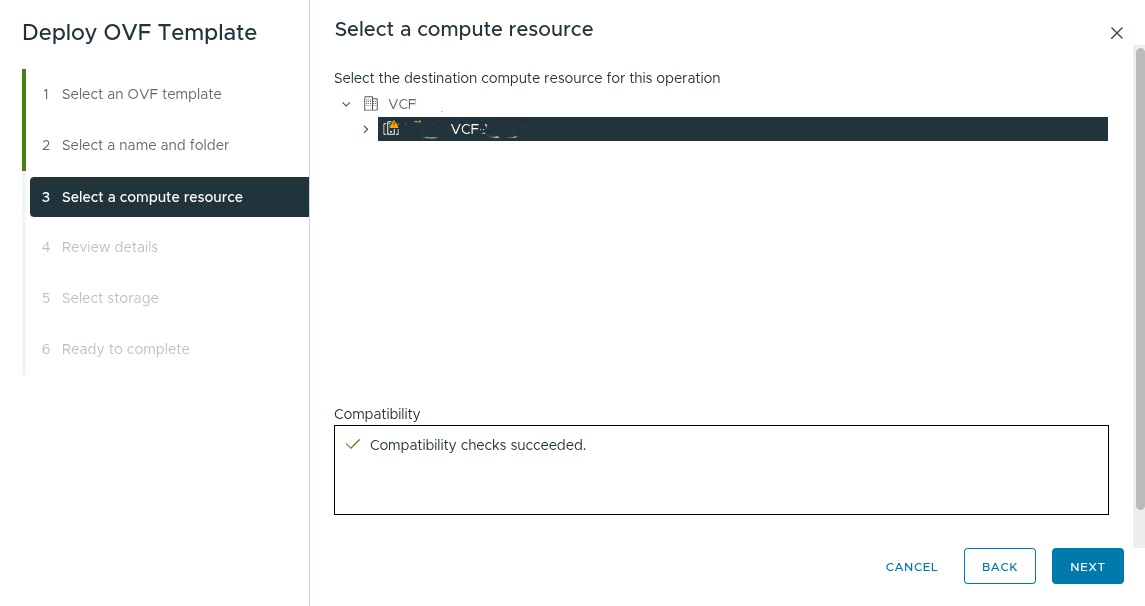Close the Deploy OVF Template dialog

(x=1116, y=33)
